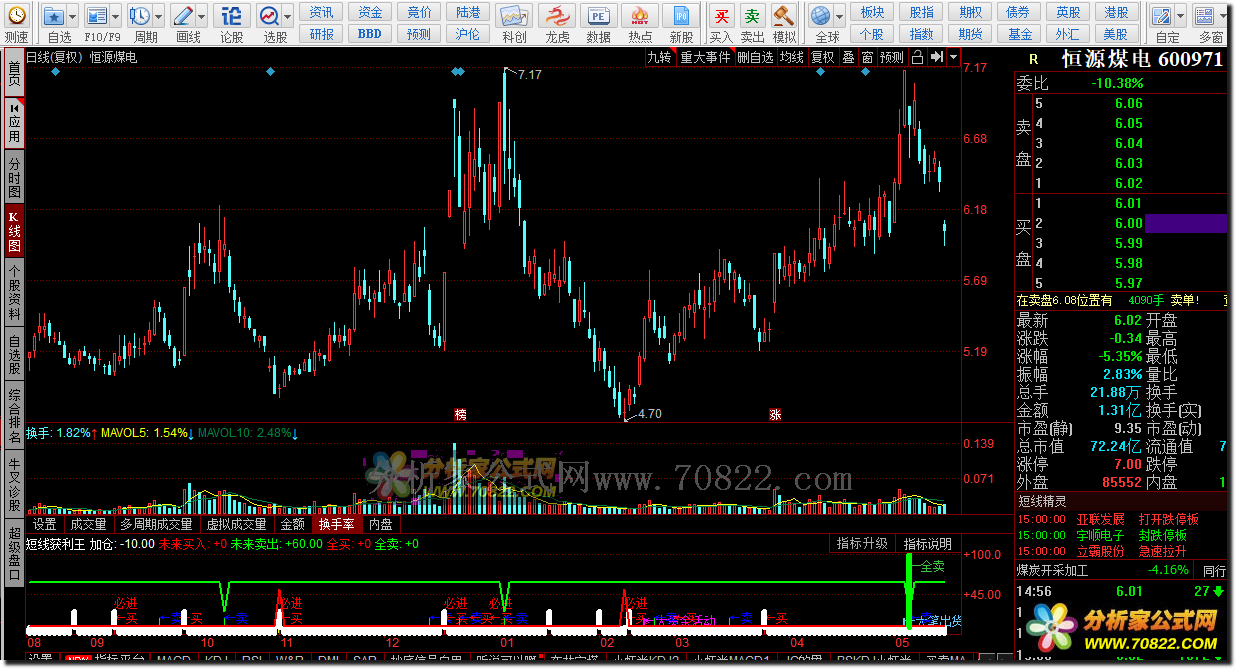
Task: Click the 亚联发展 alert entry
Action: tap(1100, 519)
